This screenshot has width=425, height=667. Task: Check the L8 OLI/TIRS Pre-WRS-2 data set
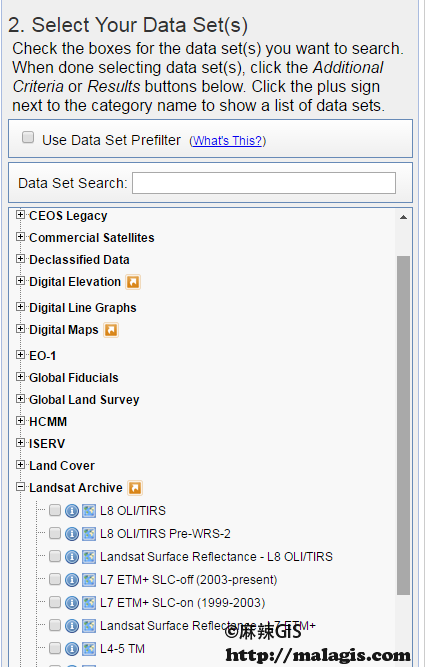pyautogui.click(x=55, y=533)
